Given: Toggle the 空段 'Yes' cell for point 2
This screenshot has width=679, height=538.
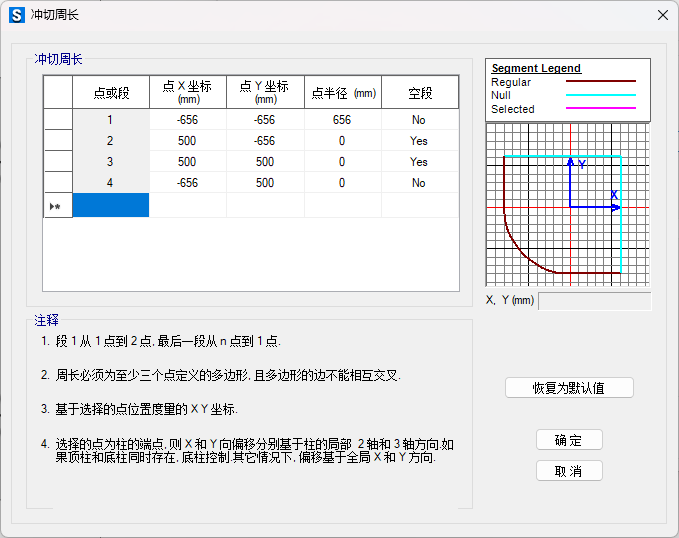Looking at the screenshot, I should point(419,141).
